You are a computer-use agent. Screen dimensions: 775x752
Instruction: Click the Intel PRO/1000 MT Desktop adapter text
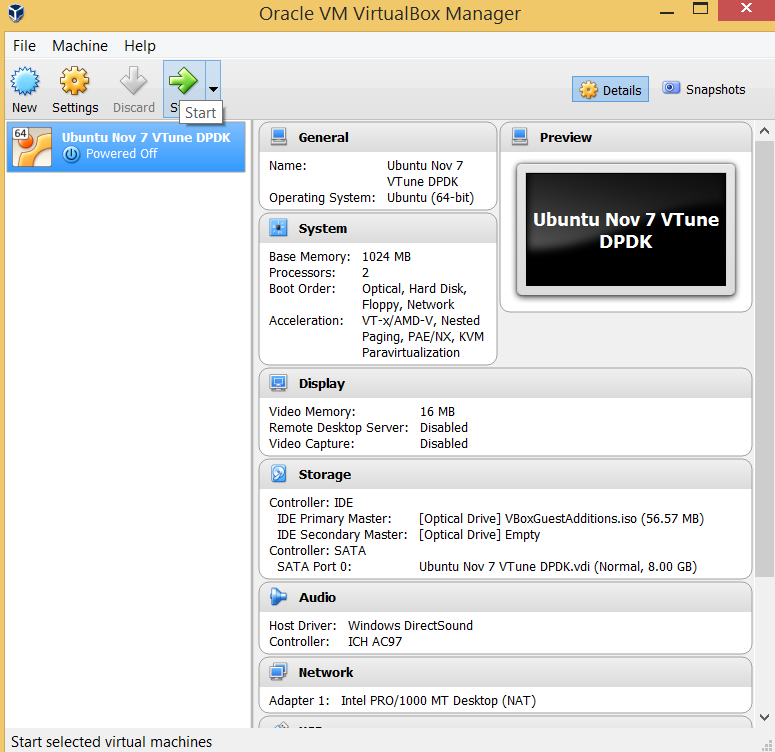438,701
